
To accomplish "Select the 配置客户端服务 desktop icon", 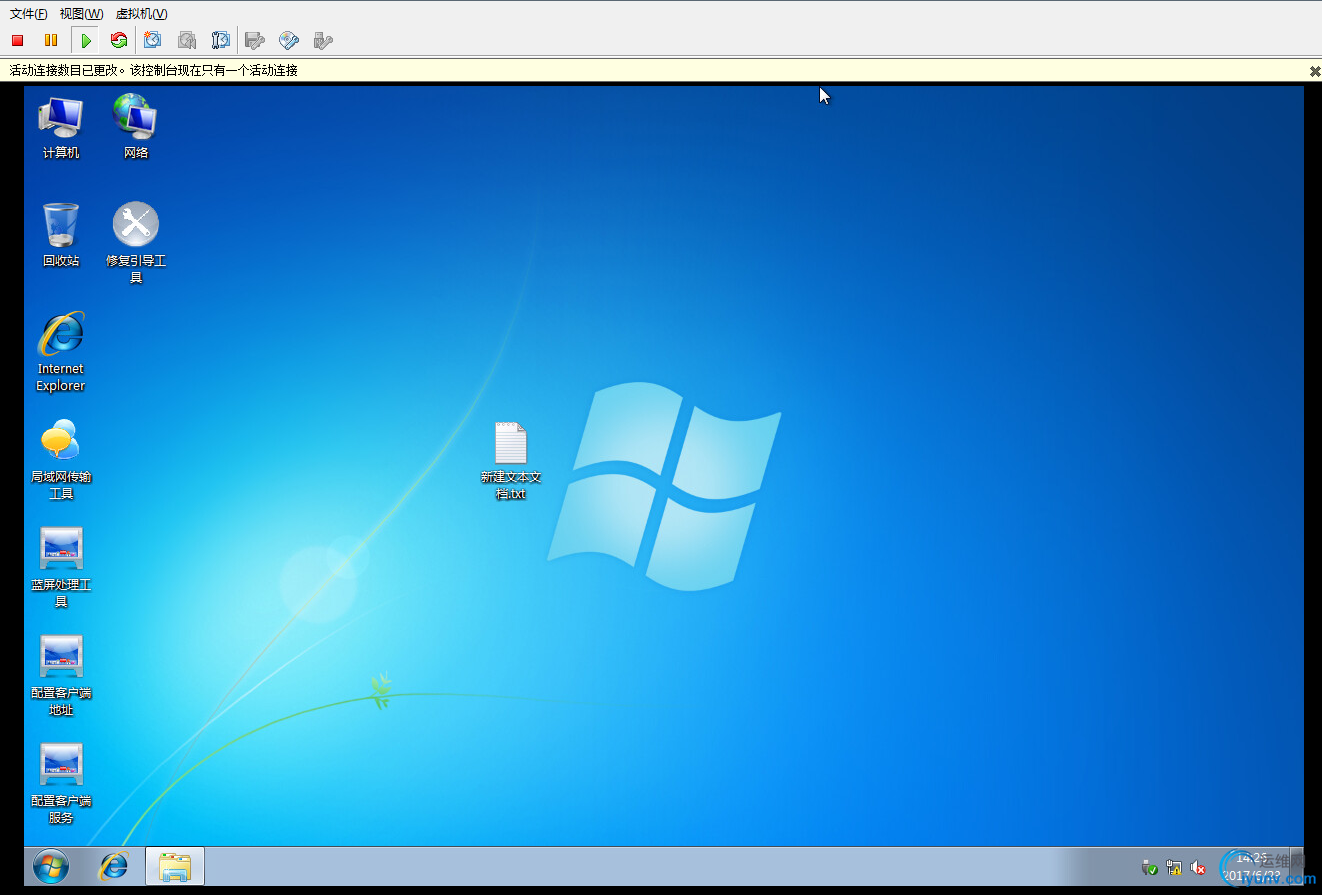I will click(61, 783).
